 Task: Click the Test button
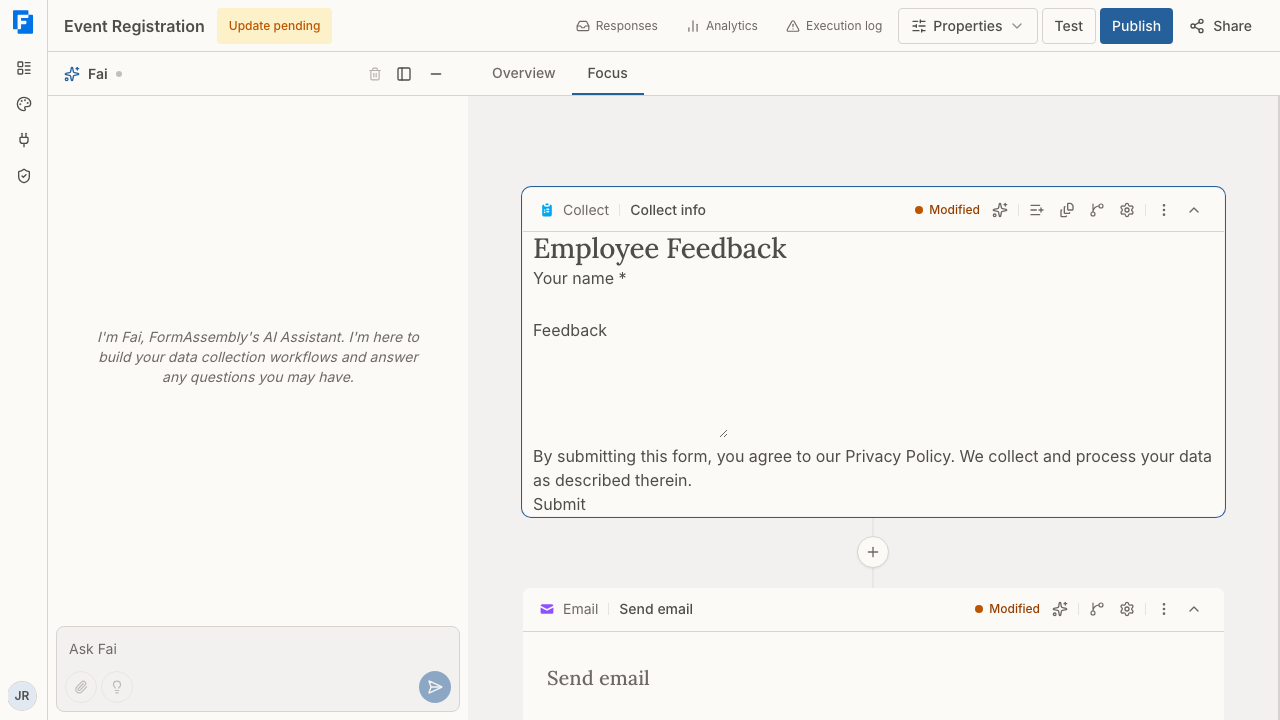click(1068, 26)
